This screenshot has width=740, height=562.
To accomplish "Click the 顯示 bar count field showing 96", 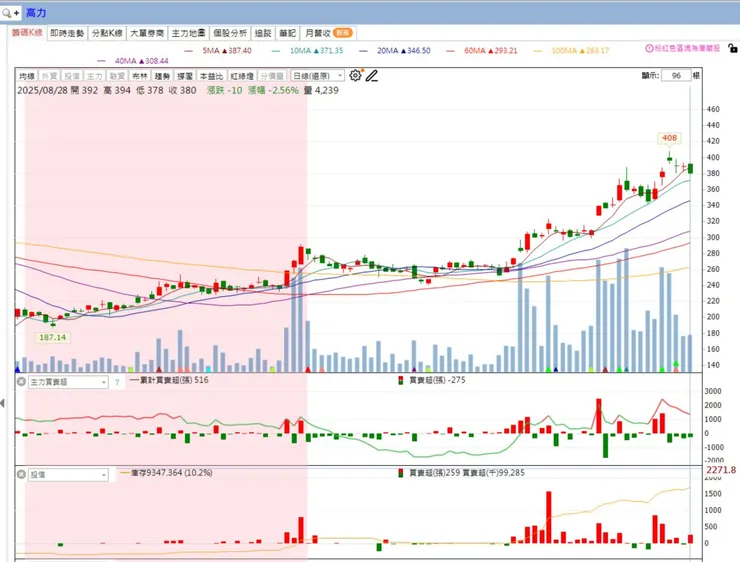I will [676, 75].
